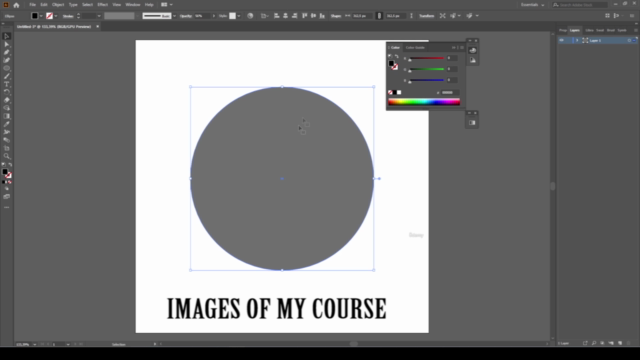Click the shape width field in the control bar
The height and width of the screenshot is (360, 640).
coord(361,16)
